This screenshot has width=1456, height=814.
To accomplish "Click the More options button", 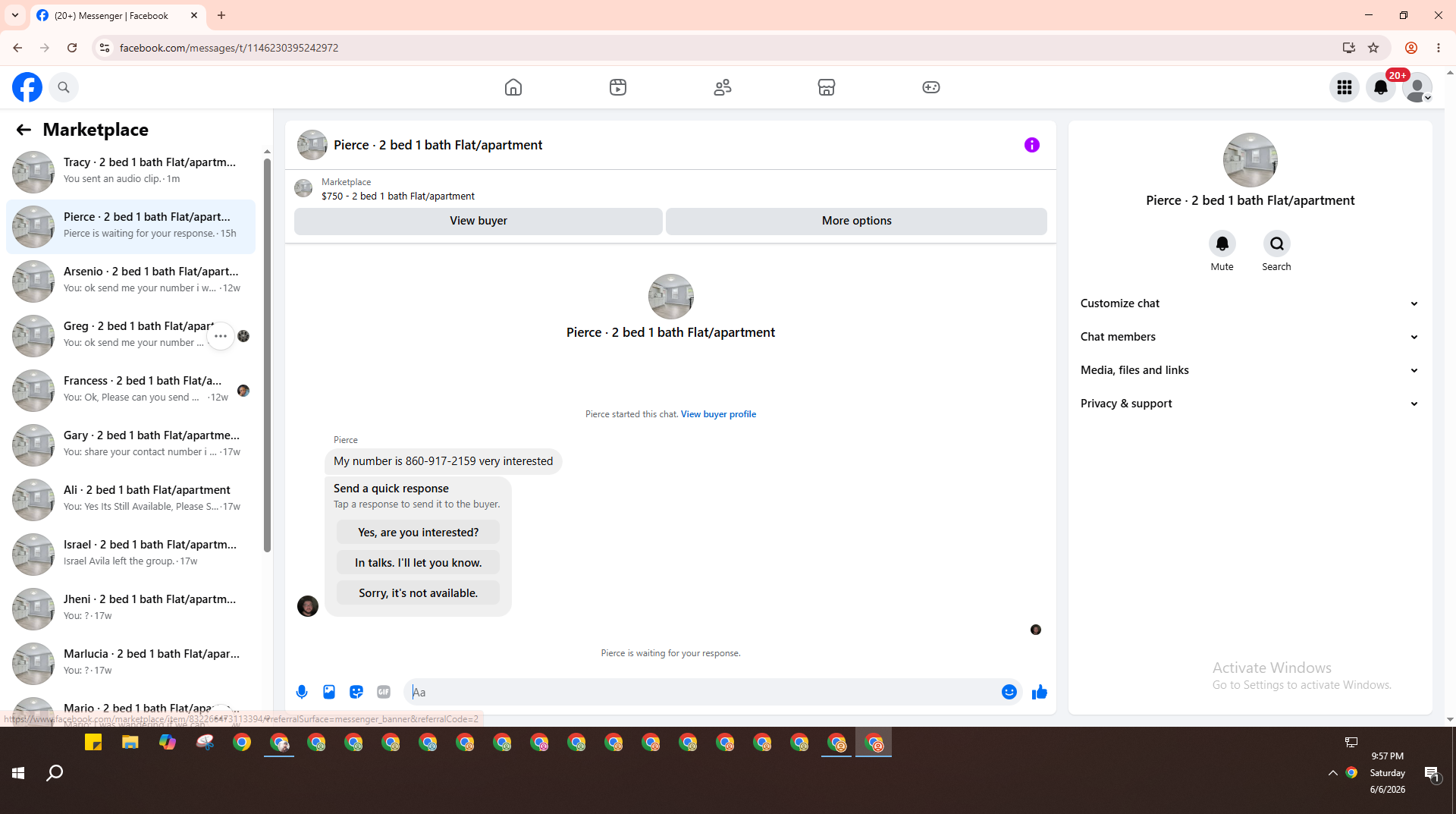I will [x=856, y=221].
